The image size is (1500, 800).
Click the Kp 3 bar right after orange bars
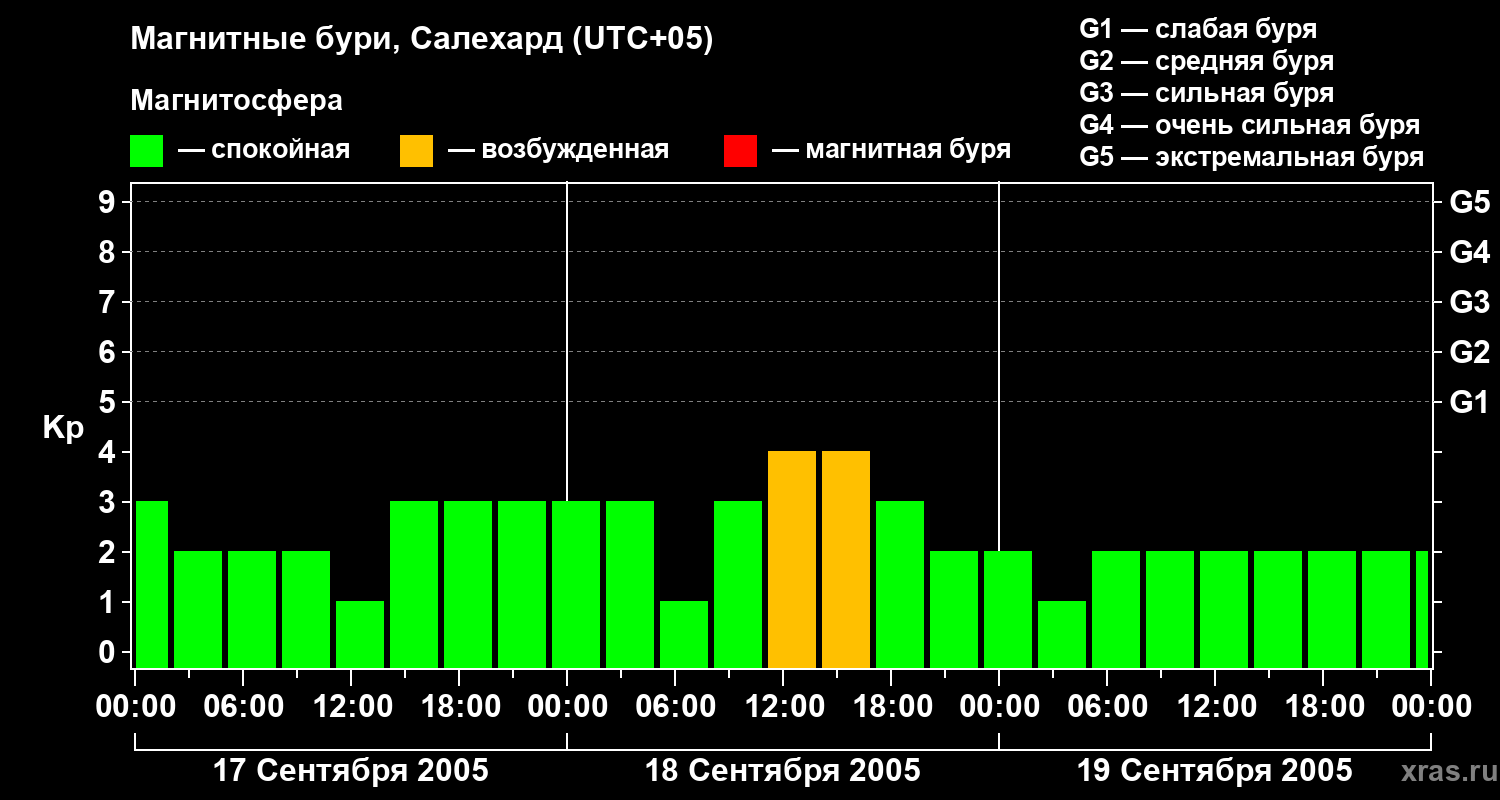[x=900, y=584]
